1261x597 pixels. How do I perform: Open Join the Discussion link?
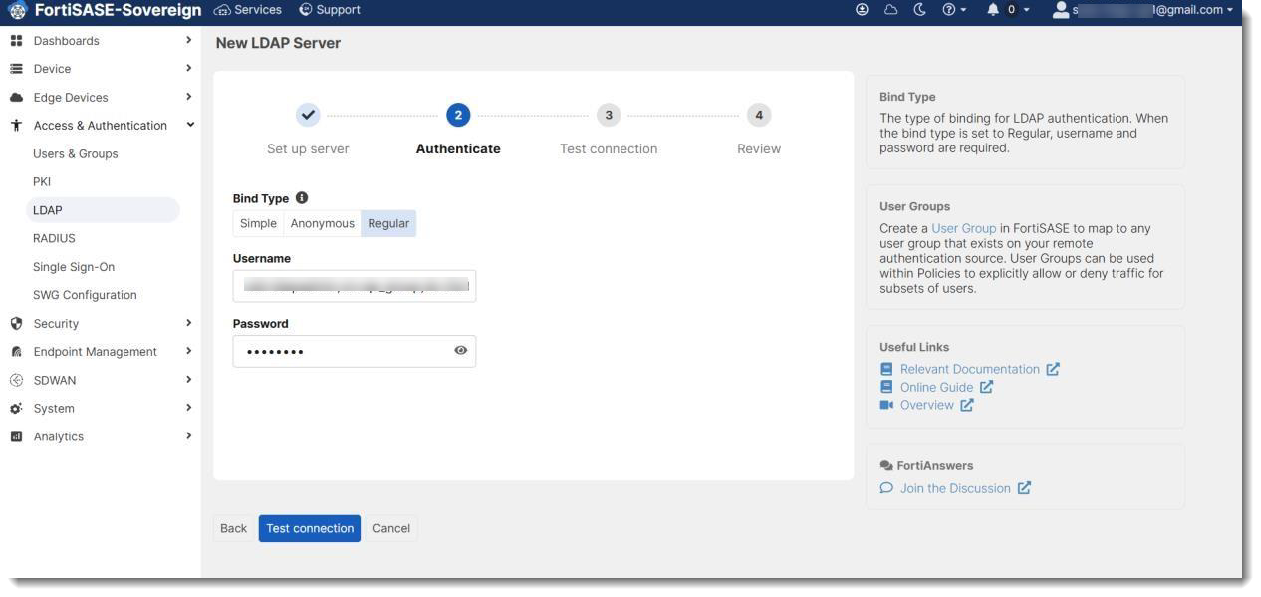(x=955, y=488)
